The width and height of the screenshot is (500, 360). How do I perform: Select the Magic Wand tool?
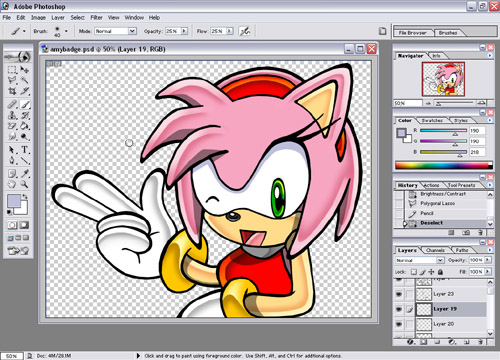coord(24,80)
